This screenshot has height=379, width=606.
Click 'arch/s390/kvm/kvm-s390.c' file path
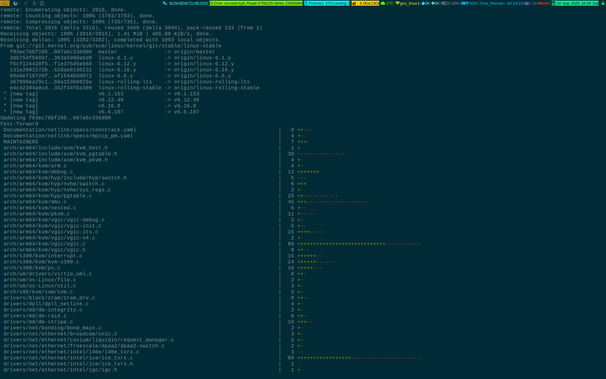(41, 262)
